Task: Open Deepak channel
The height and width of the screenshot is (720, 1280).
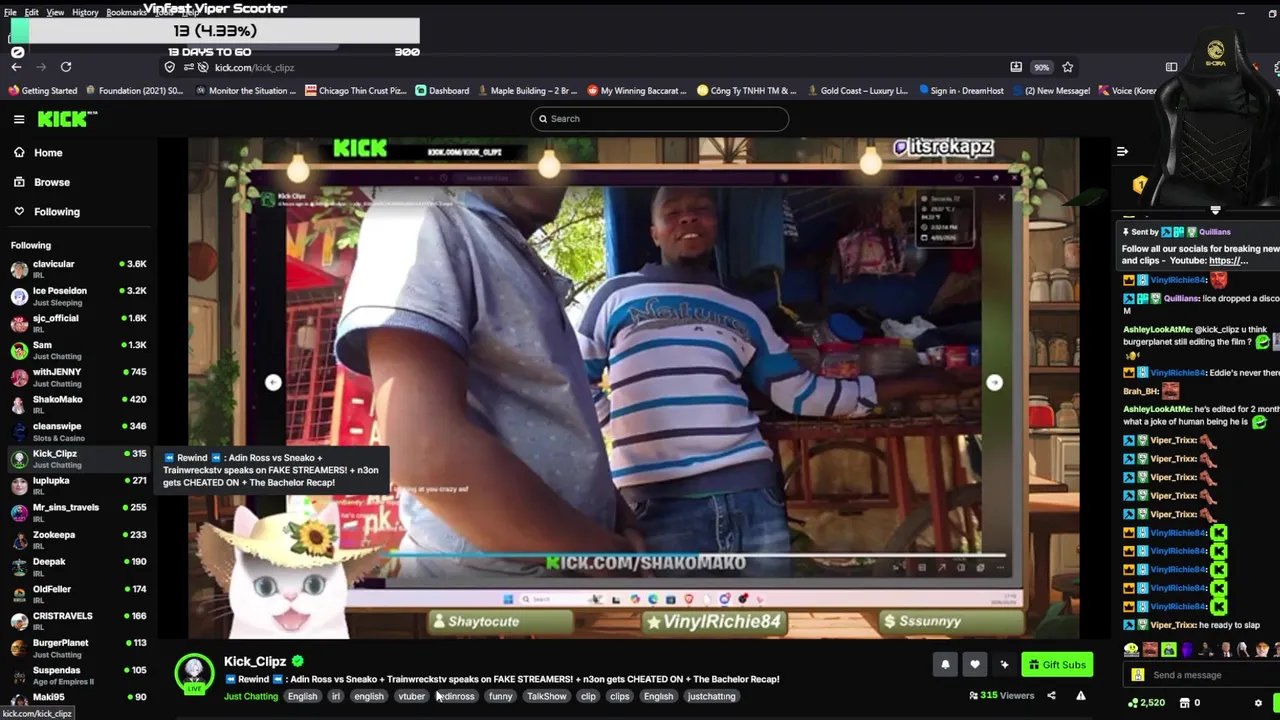Action: (x=78, y=566)
